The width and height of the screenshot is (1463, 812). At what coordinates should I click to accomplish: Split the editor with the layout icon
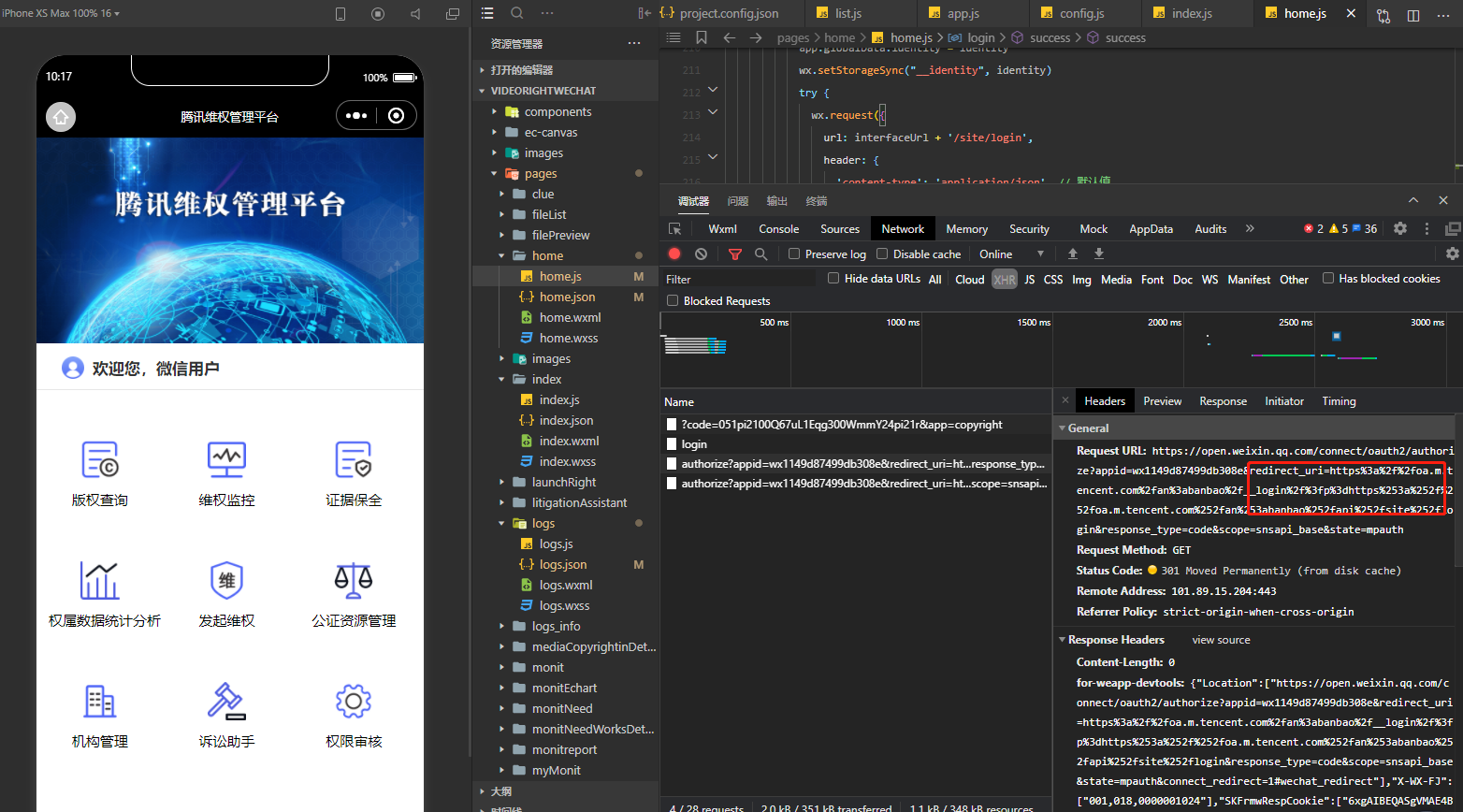(x=1413, y=14)
